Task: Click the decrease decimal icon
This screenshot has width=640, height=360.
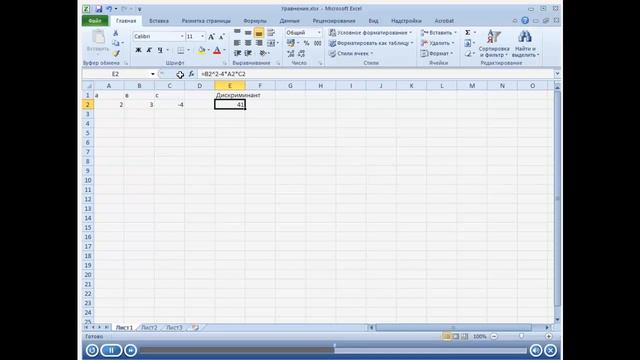Action: click(x=302, y=53)
